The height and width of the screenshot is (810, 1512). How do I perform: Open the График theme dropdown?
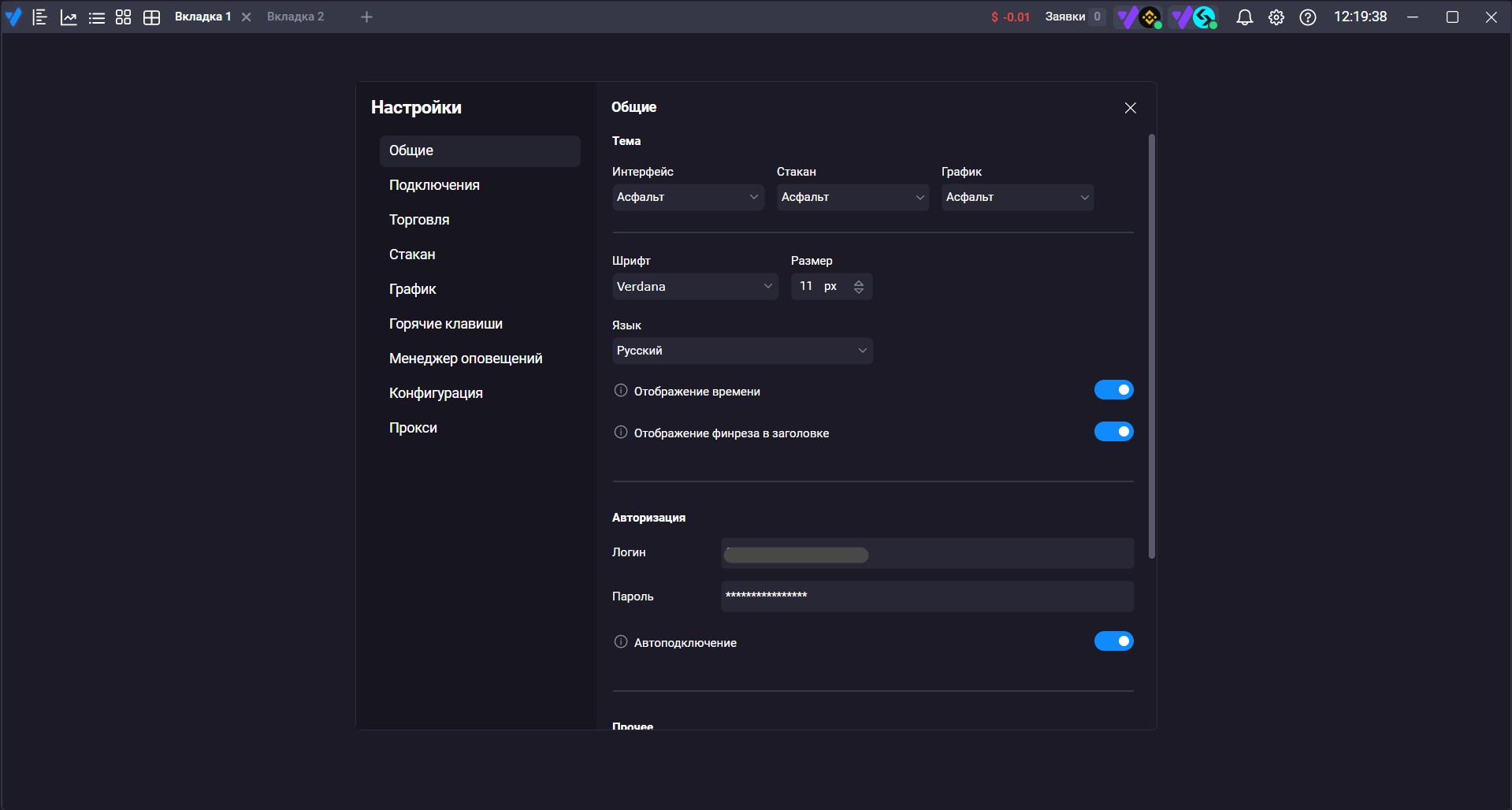point(1017,197)
